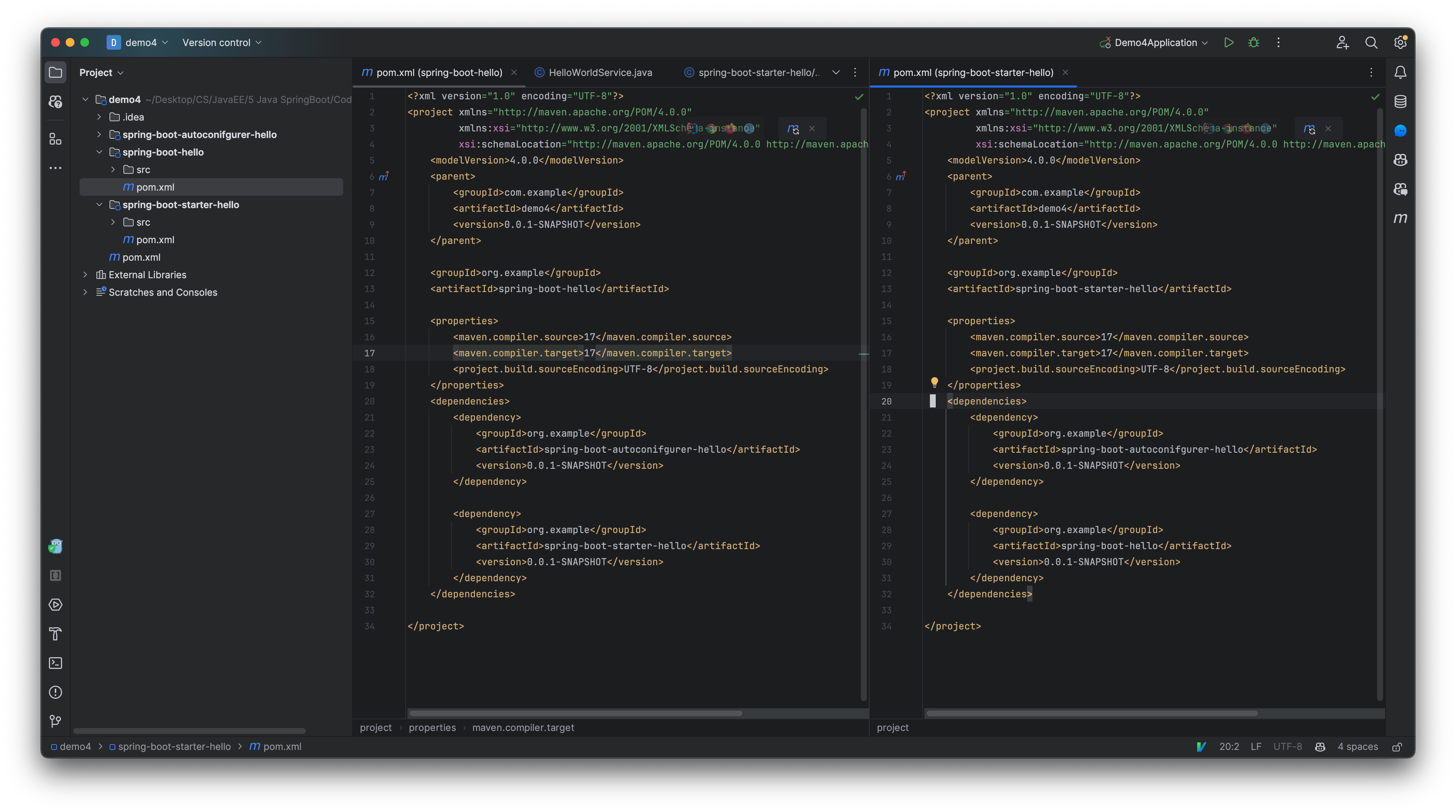
Task: Show intention bulb on line 19
Action: pyautogui.click(x=934, y=383)
